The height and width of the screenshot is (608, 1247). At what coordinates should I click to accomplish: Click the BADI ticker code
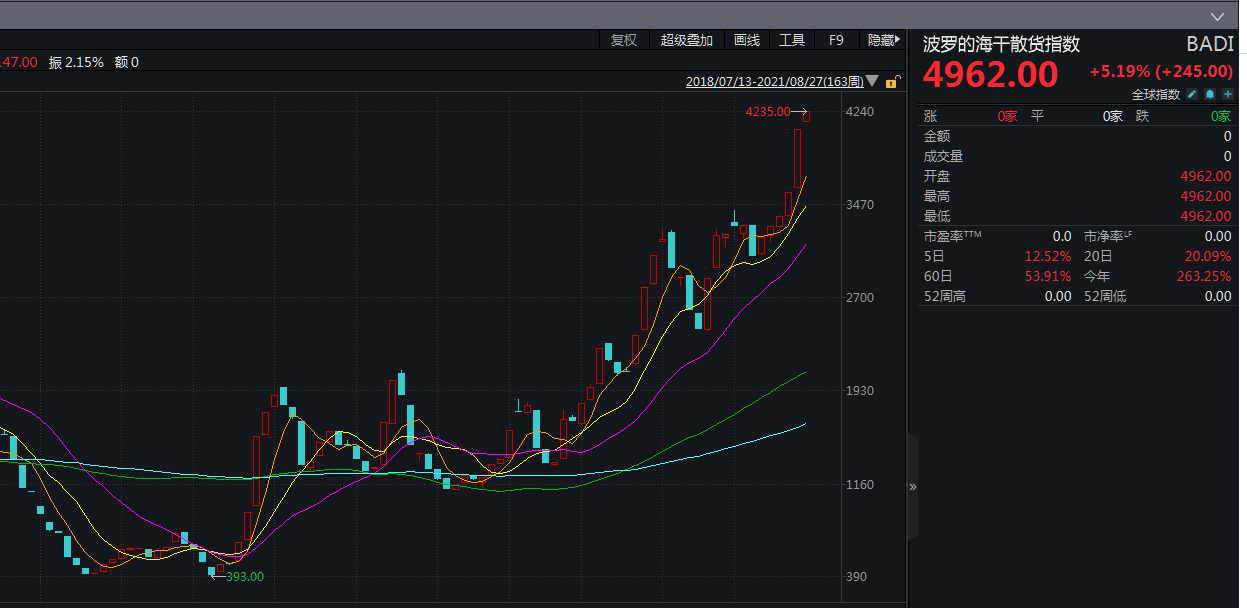click(x=1210, y=44)
